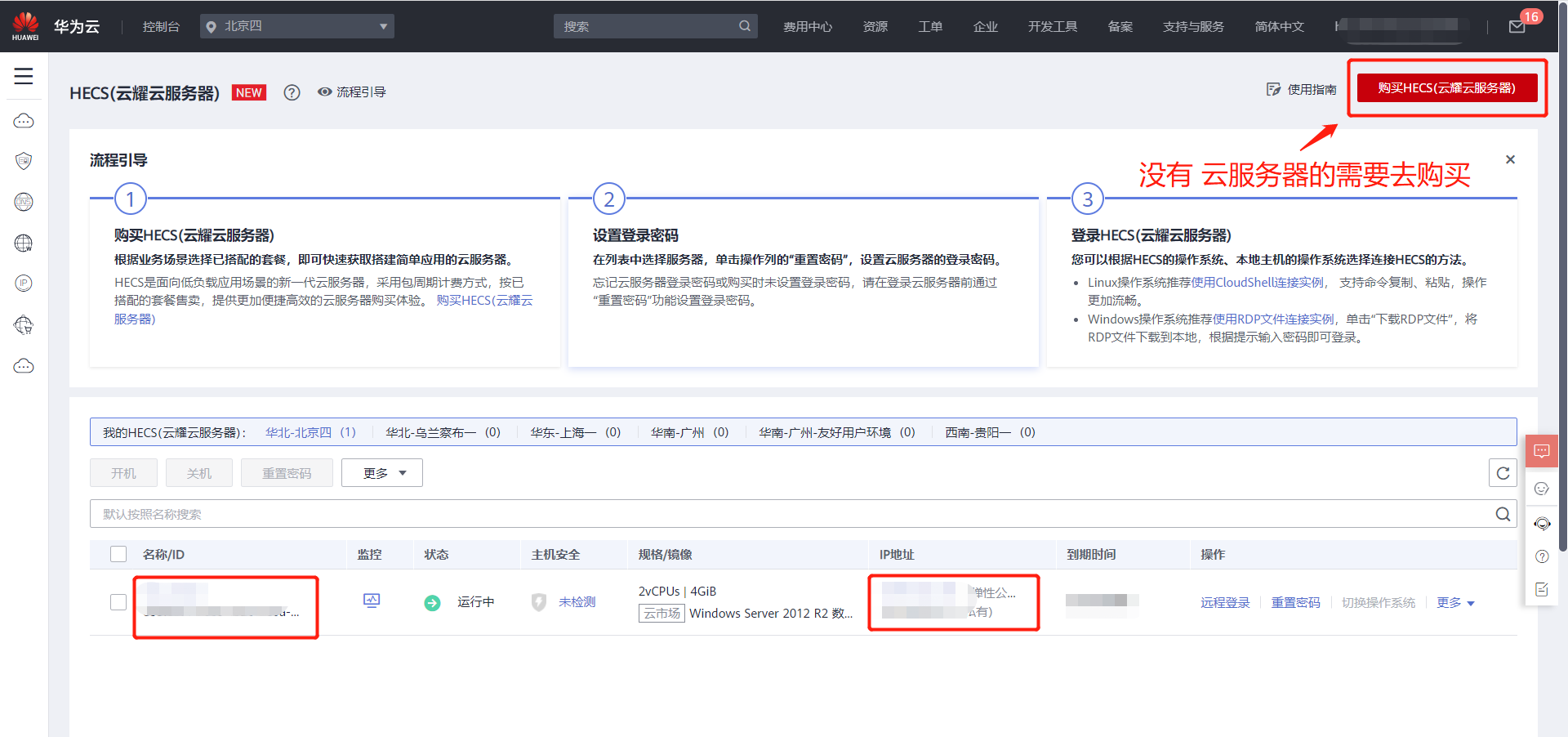Refresh the server list
This screenshot has width=1568, height=737.
[x=1503, y=473]
